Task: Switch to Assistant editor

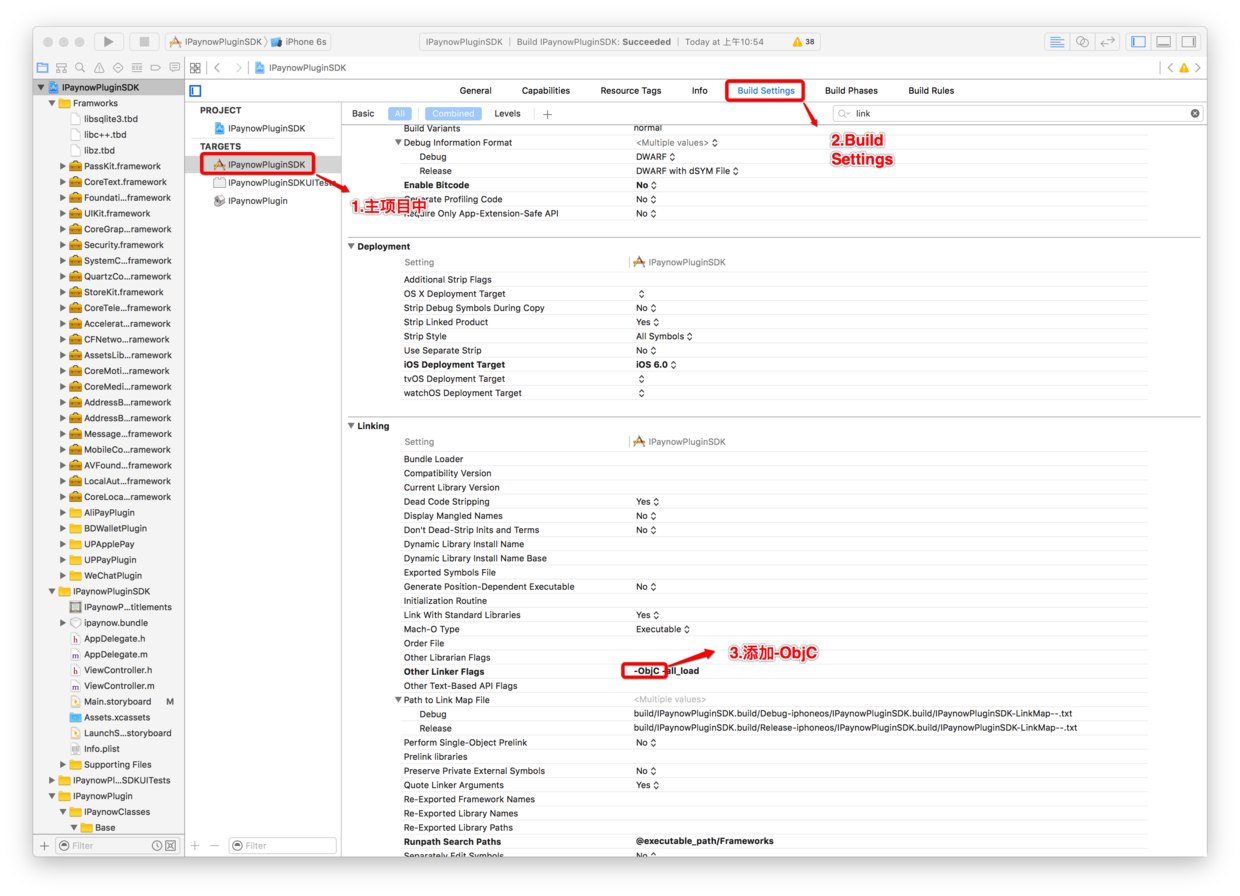Action: tap(1082, 42)
